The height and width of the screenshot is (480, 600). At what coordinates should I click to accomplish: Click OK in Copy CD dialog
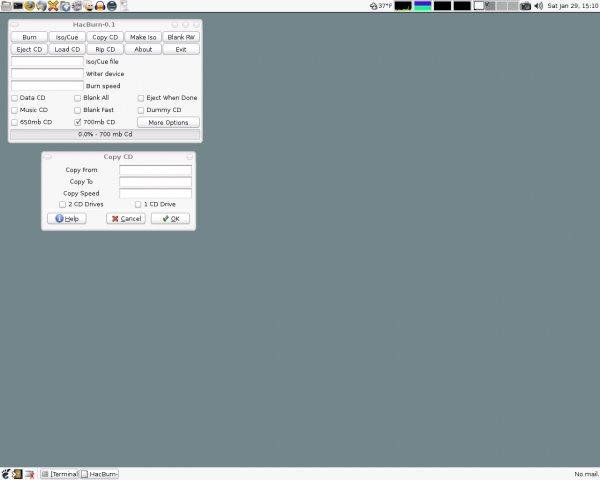[170, 218]
